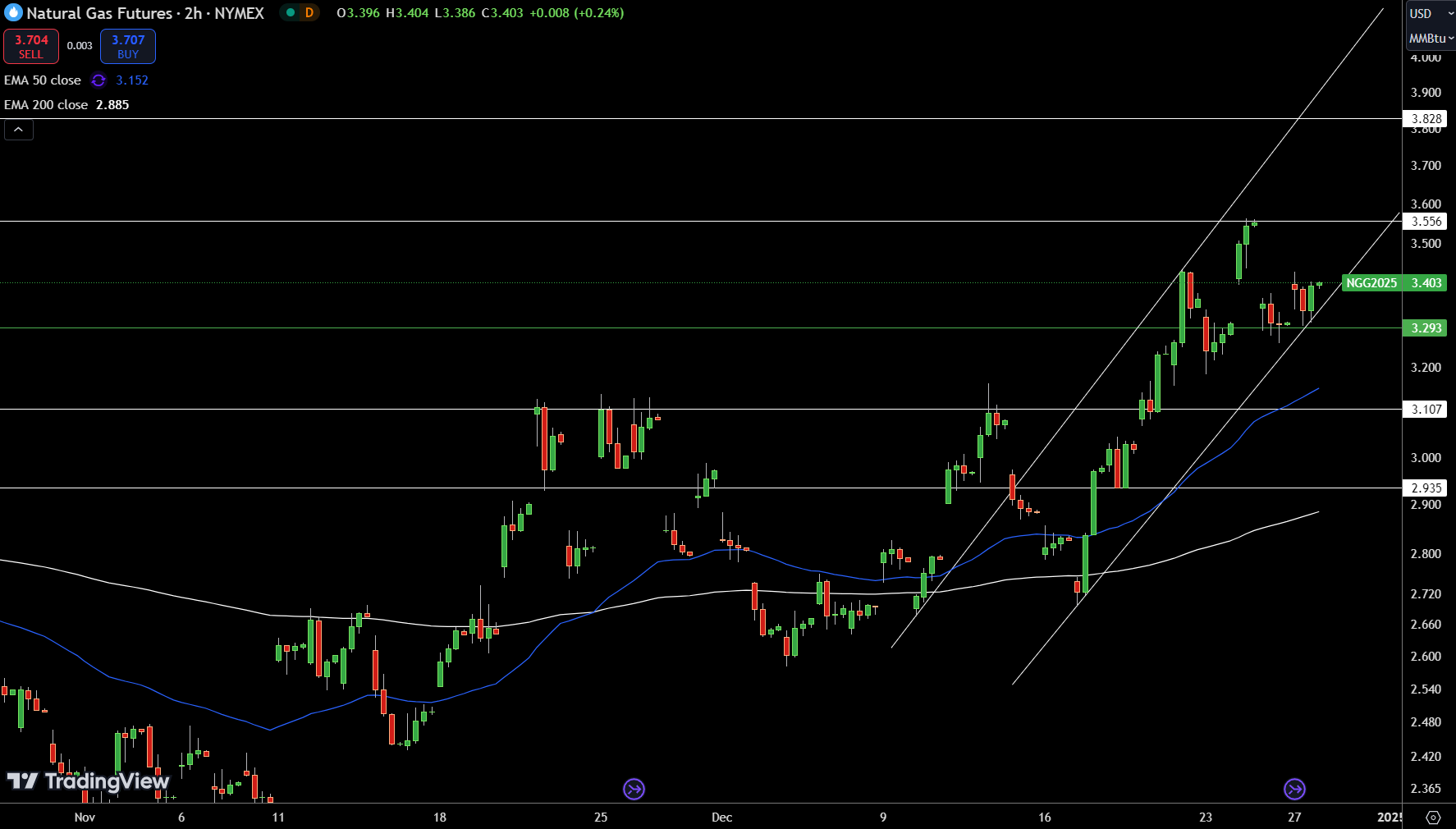Screen dimensions: 1456x829
Task: Click the blue 3.707 BUY button
Action: coord(128,47)
